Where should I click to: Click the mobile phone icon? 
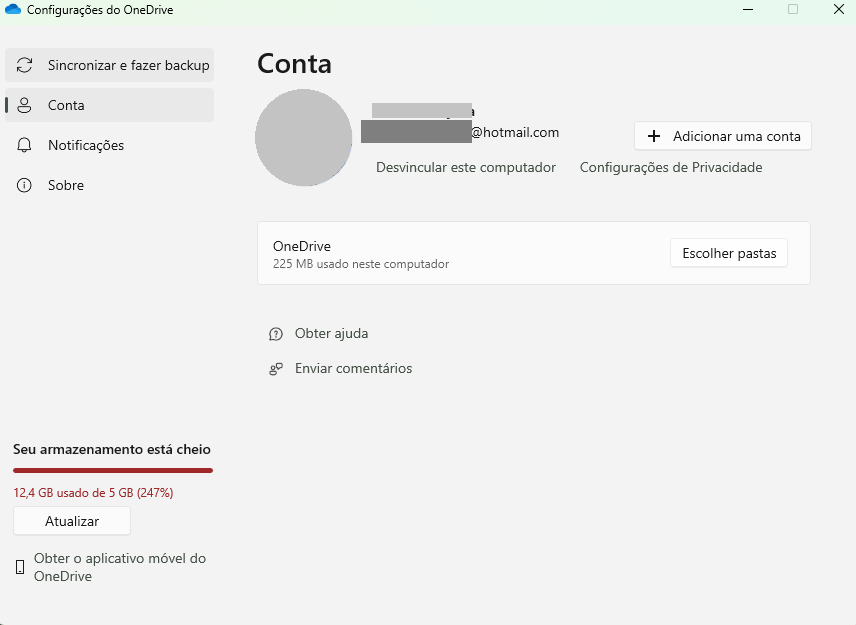(20, 567)
